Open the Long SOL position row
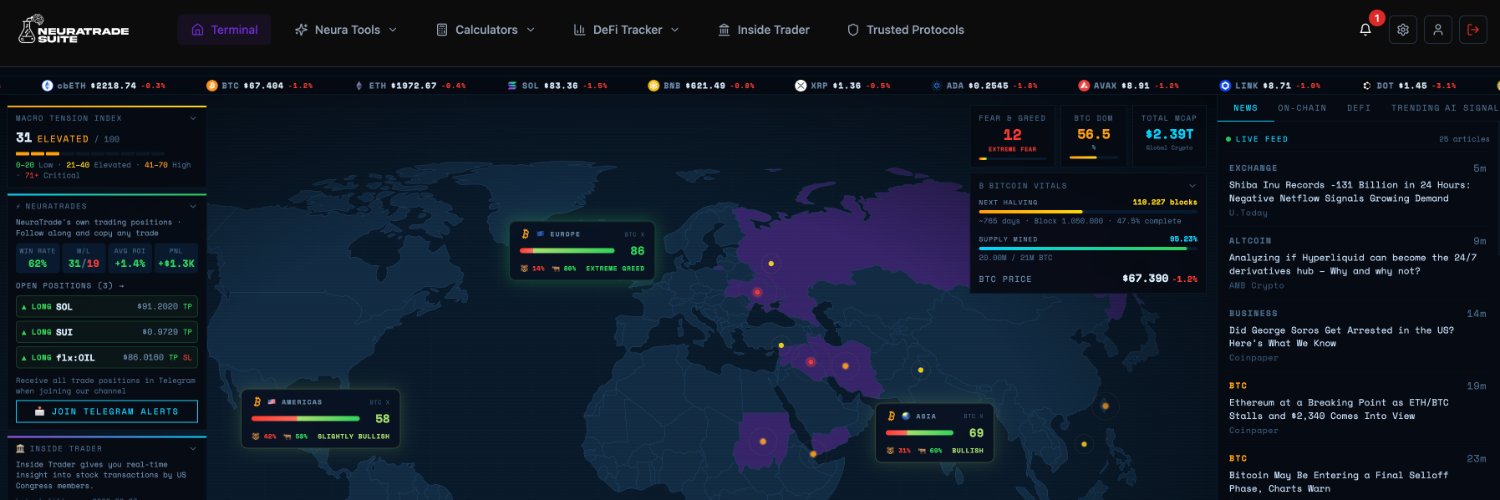The height and width of the screenshot is (500, 1500). pos(107,307)
